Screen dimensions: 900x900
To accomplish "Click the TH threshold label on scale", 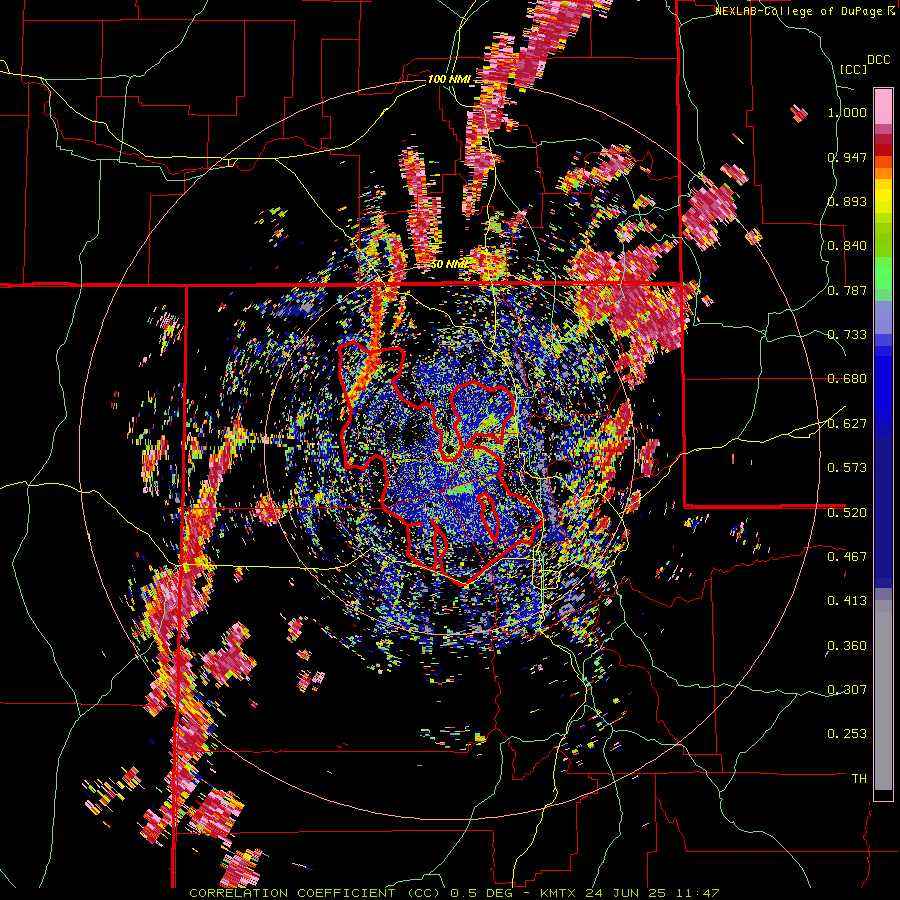I will point(859,778).
